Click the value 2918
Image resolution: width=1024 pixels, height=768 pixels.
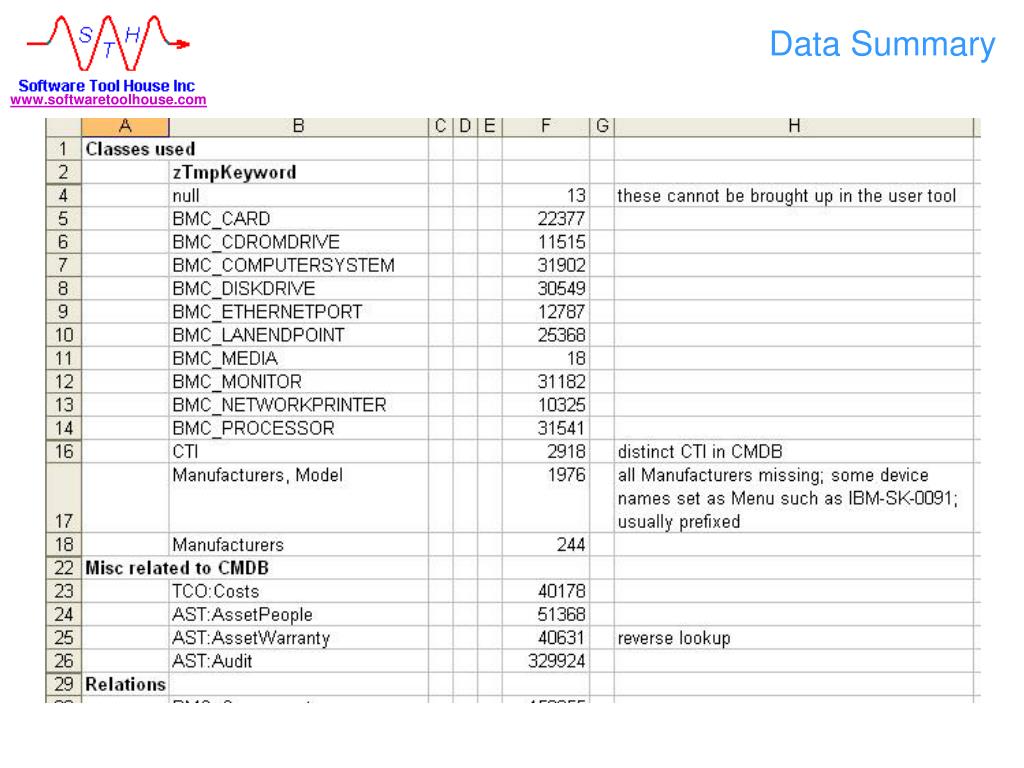point(566,452)
